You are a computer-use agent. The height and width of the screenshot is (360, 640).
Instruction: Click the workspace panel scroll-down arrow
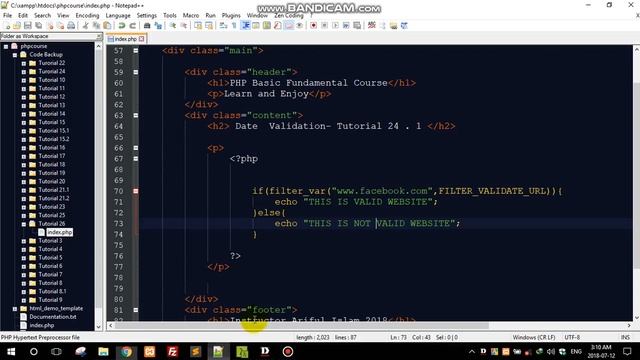click(98, 327)
